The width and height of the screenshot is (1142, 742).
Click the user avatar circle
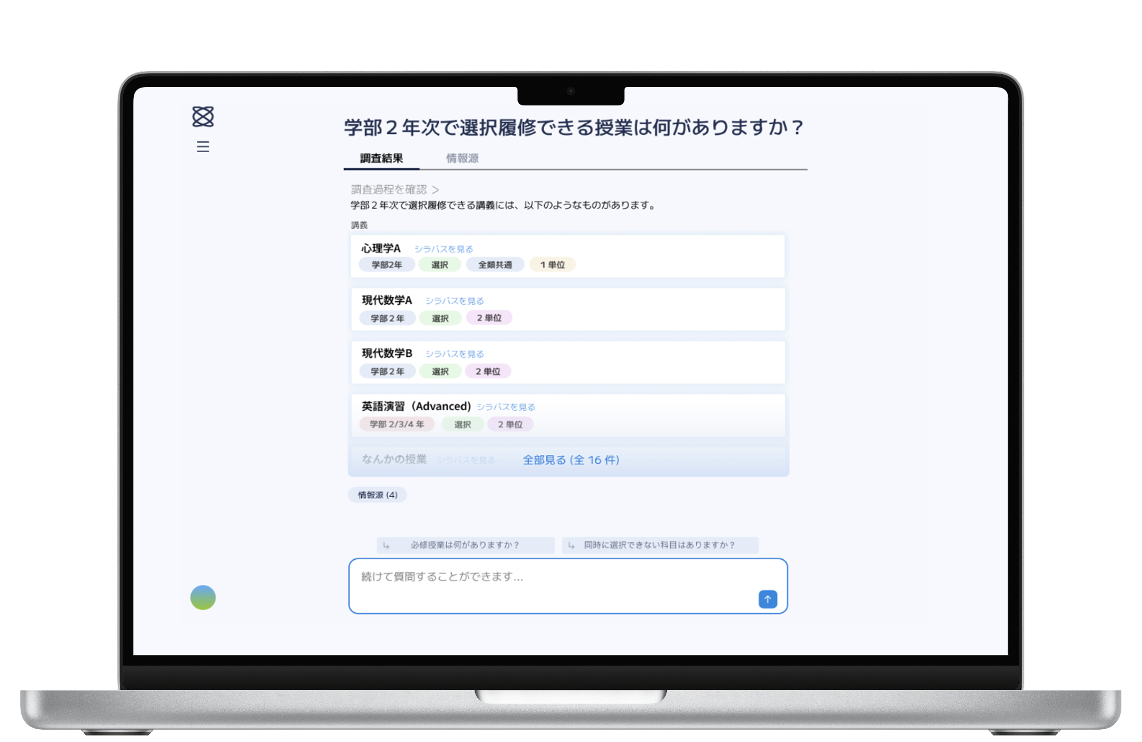tap(203, 598)
